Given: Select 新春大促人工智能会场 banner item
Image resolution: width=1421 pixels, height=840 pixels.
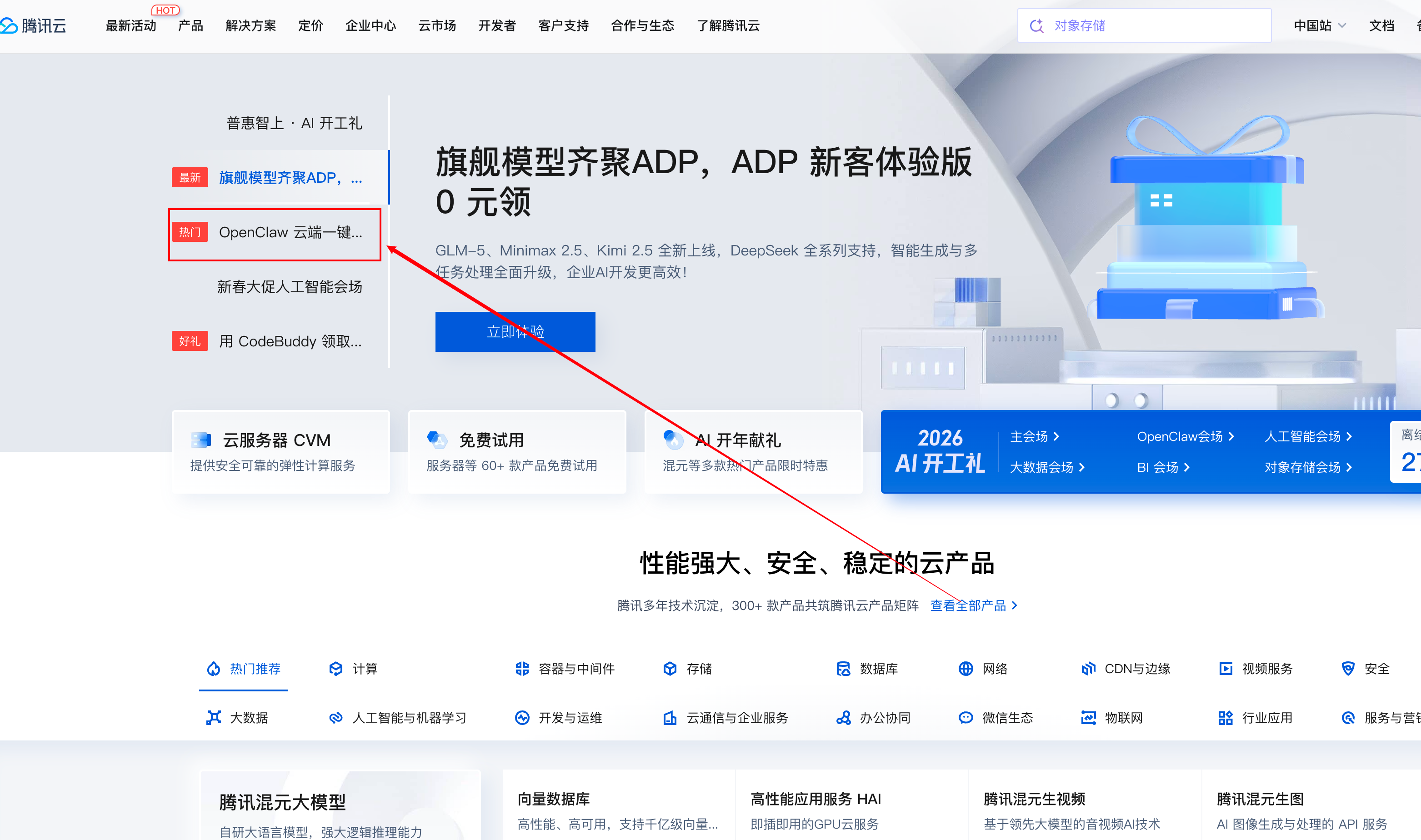Looking at the screenshot, I should [x=289, y=286].
